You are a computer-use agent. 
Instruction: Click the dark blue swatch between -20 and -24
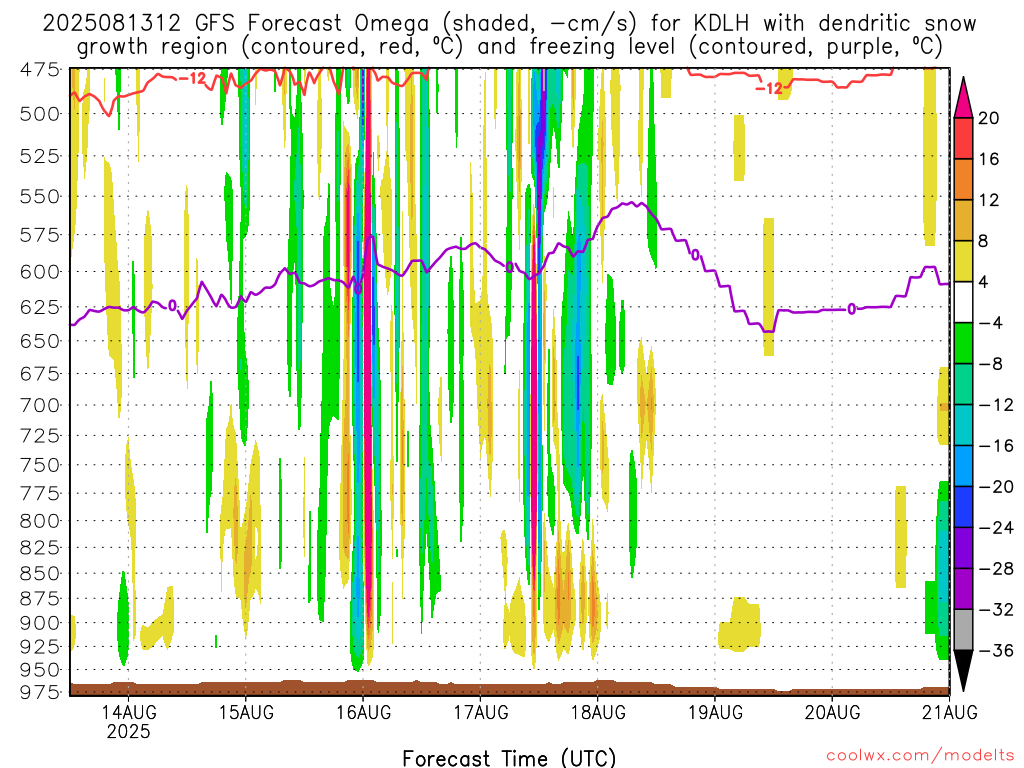point(963,507)
